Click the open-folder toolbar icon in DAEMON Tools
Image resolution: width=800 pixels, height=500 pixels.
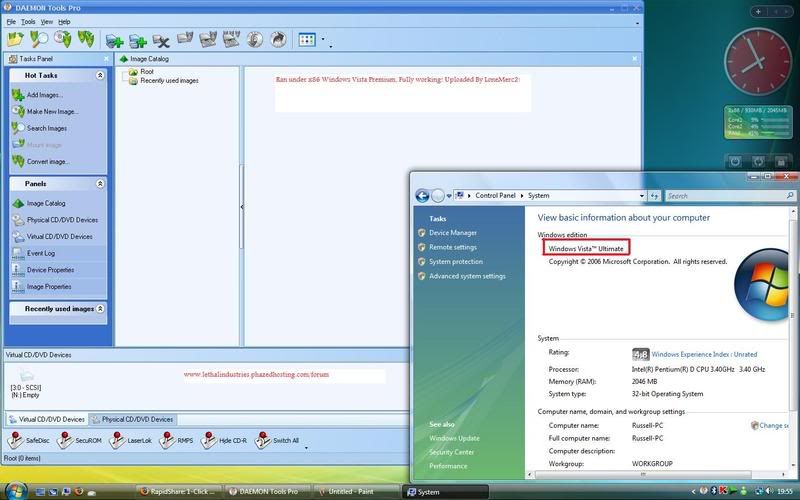point(15,39)
